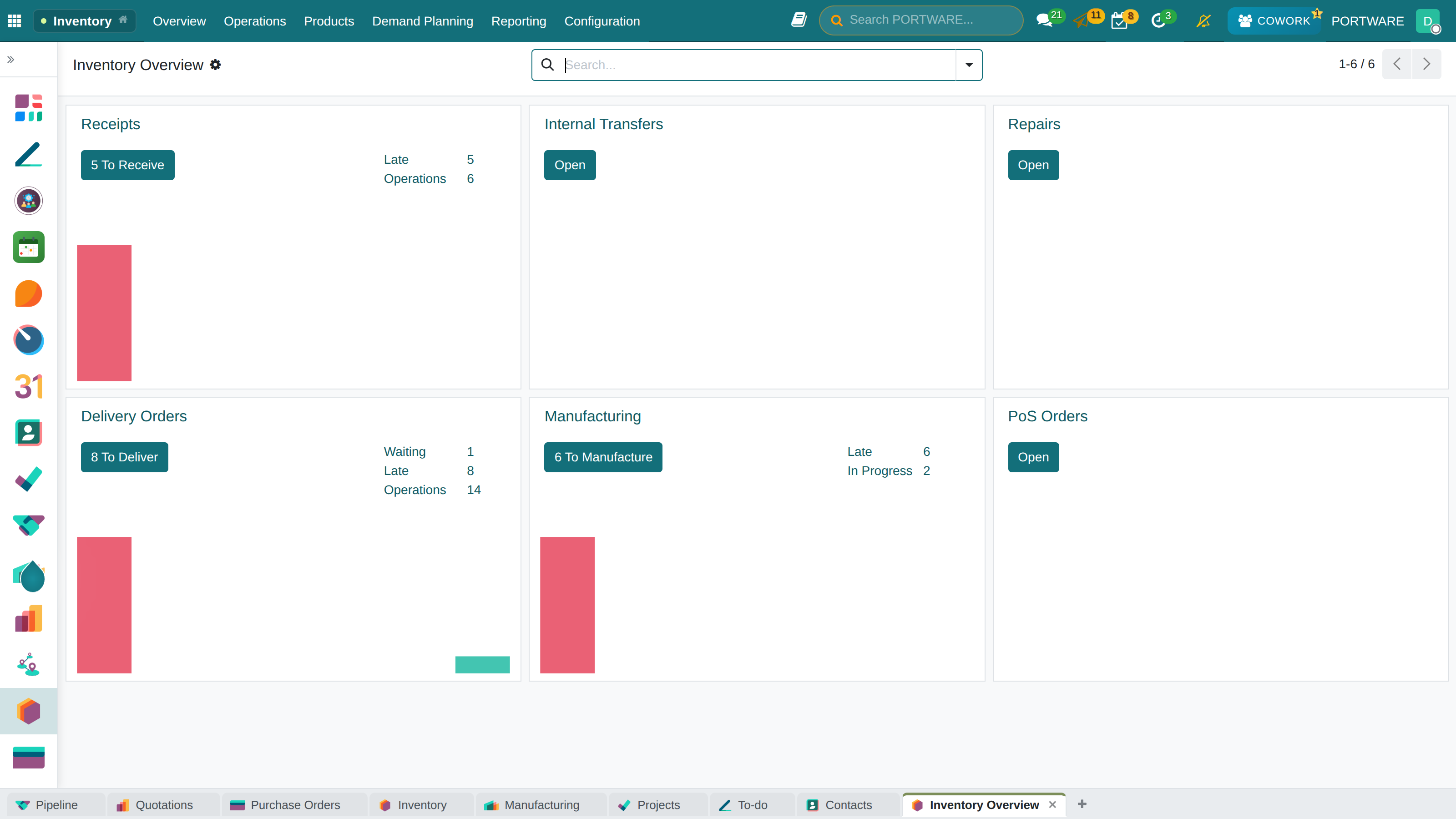Open the Reporting menu
The height and width of the screenshot is (819, 1456).
[518, 21]
